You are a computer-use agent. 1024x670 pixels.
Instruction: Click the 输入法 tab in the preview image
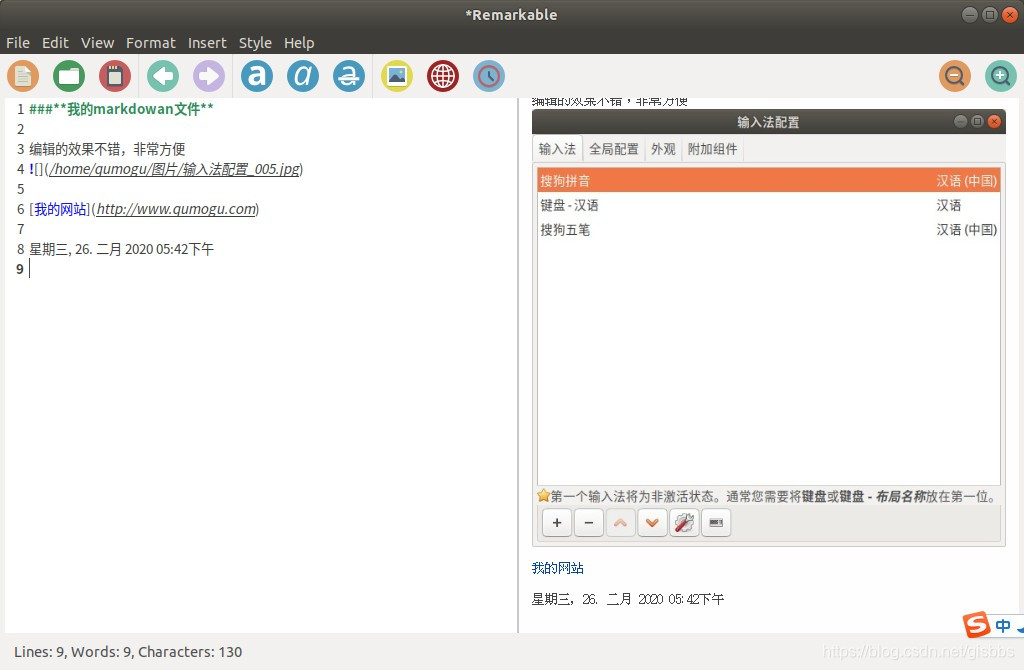click(x=557, y=149)
